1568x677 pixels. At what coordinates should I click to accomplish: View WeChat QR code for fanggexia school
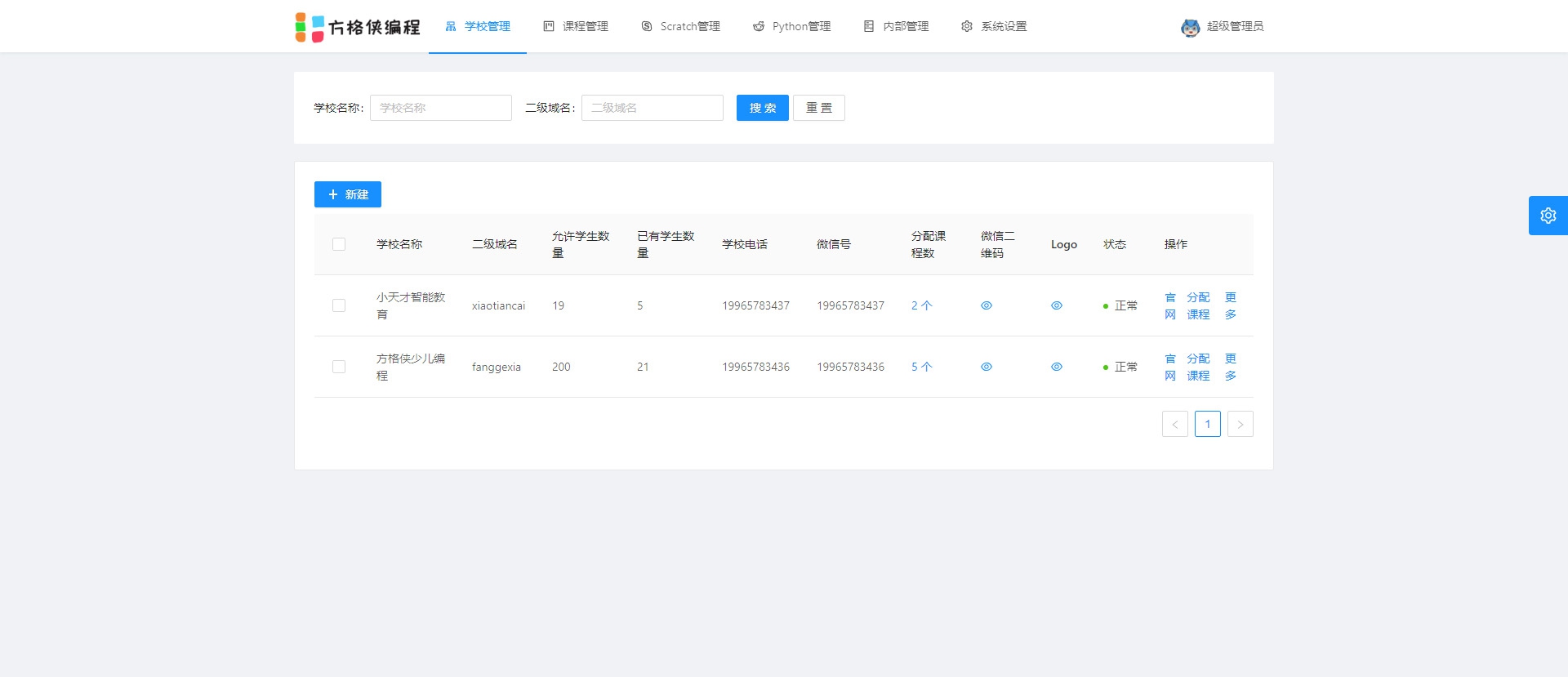986,367
